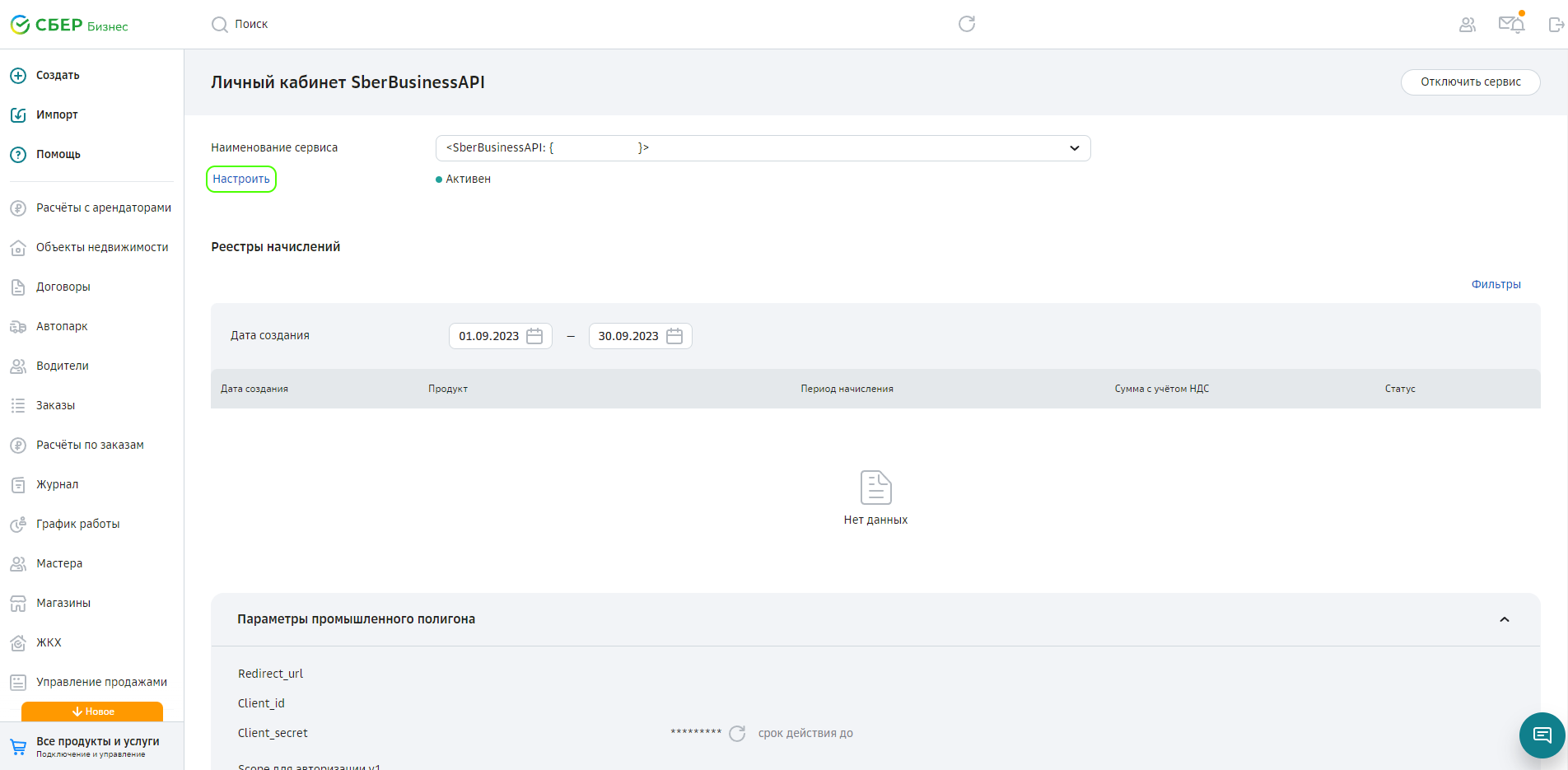Viewport: 1568px width, 770px height.
Task: Click the Договоры document icon
Action: click(18, 287)
